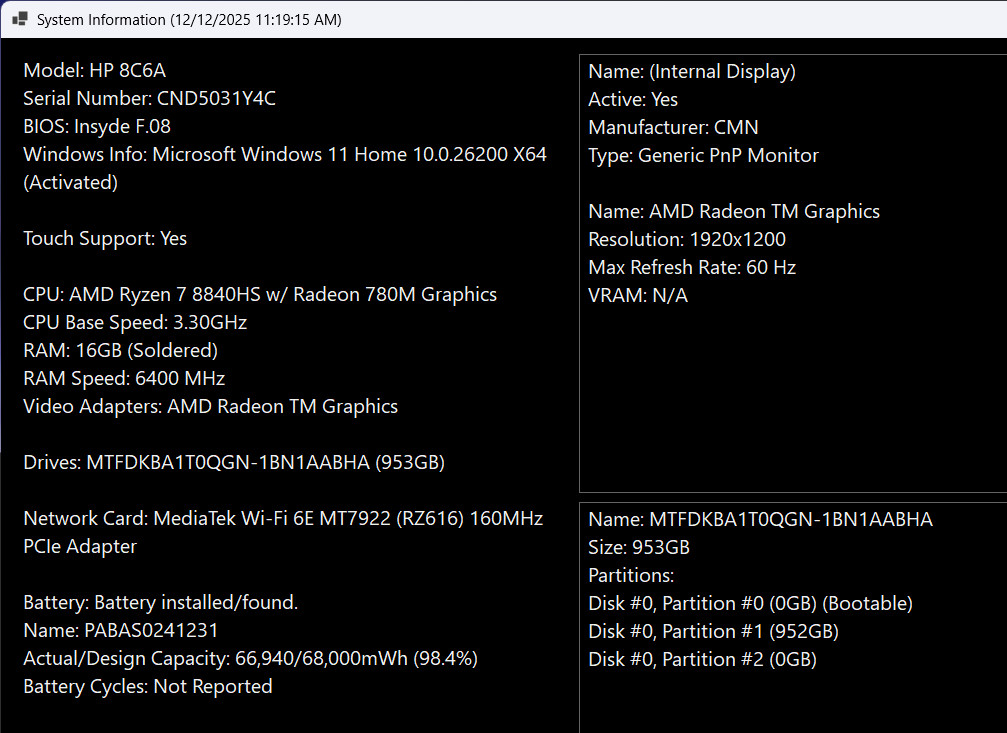The width and height of the screenshot is (1007, 733).
Task: Click the Touch Support: Yes entry
Action: coord(105,238)
